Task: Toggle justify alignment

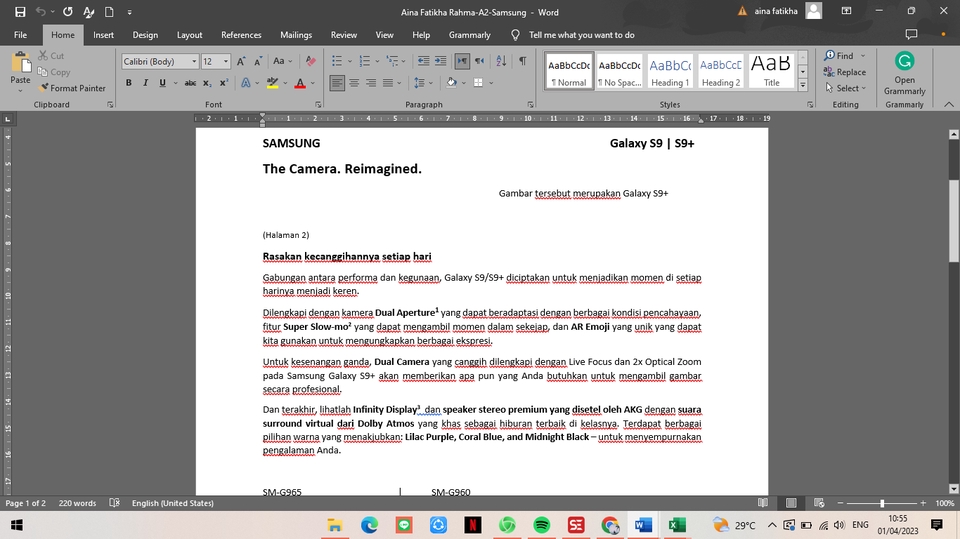Action: 388,83
